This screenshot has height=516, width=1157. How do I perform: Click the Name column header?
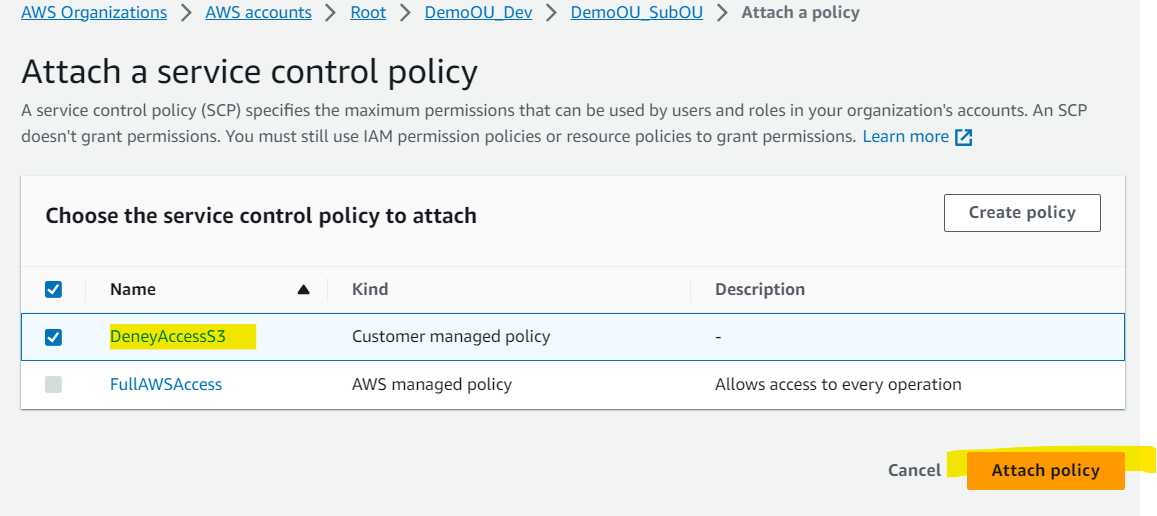133,289
